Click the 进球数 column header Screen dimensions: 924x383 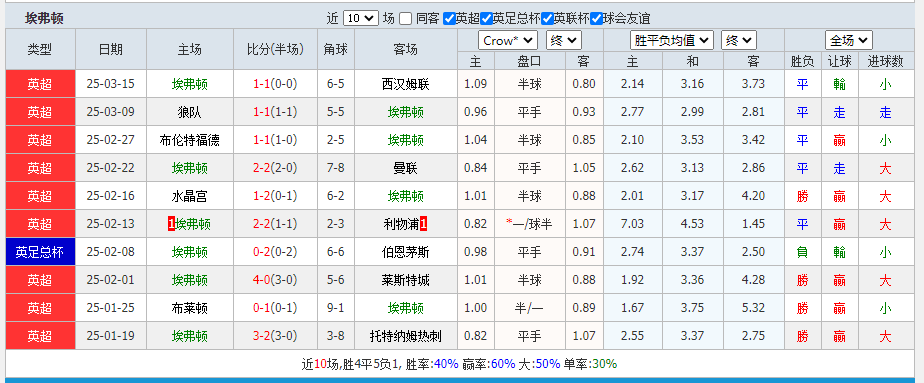[885, 61]
